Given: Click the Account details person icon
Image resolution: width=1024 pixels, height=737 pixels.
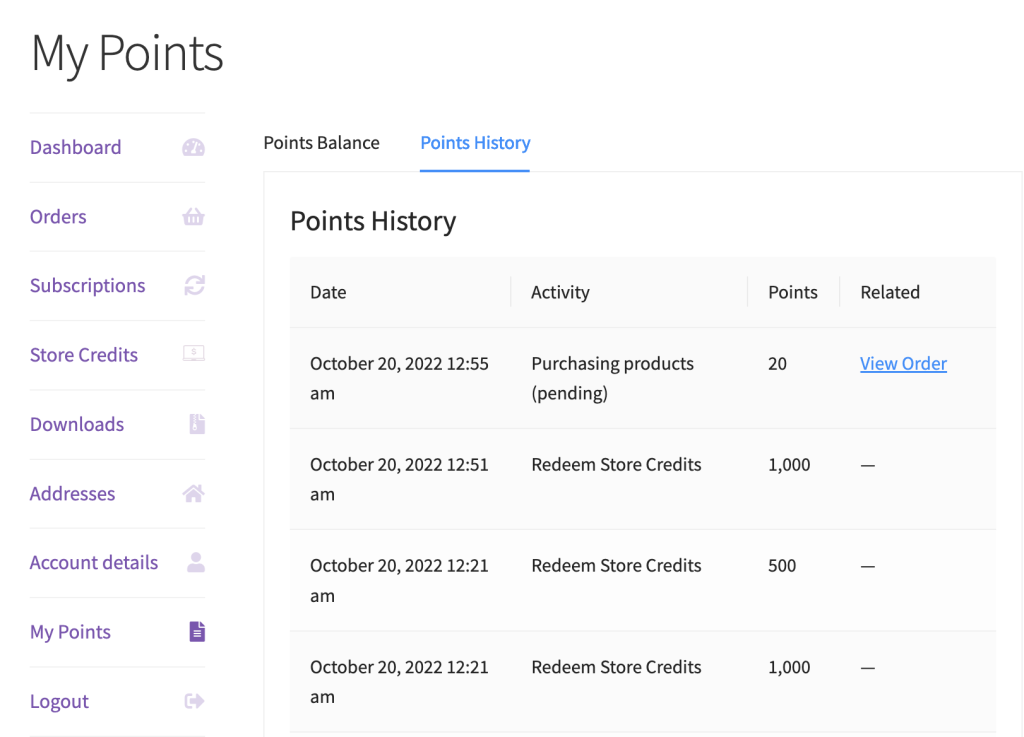Looking at the screenshot, I should coord(196,562).
